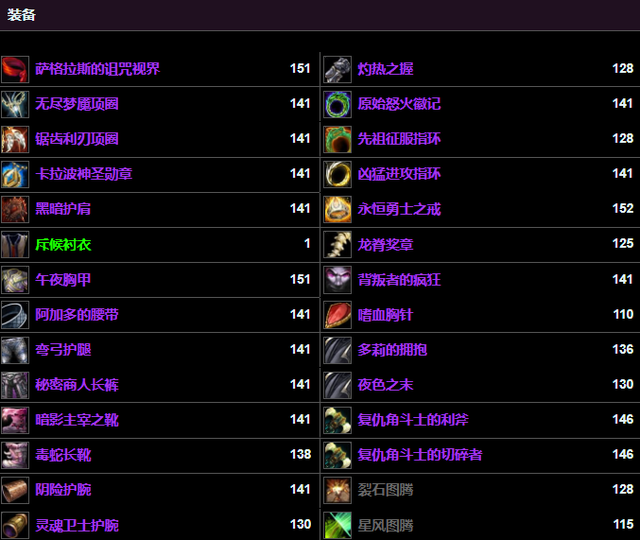Click the 多莉的拥抱 cloak icon
Image resolution: width=640 pixels, height=540 pixels.
[x=338, y=350]
